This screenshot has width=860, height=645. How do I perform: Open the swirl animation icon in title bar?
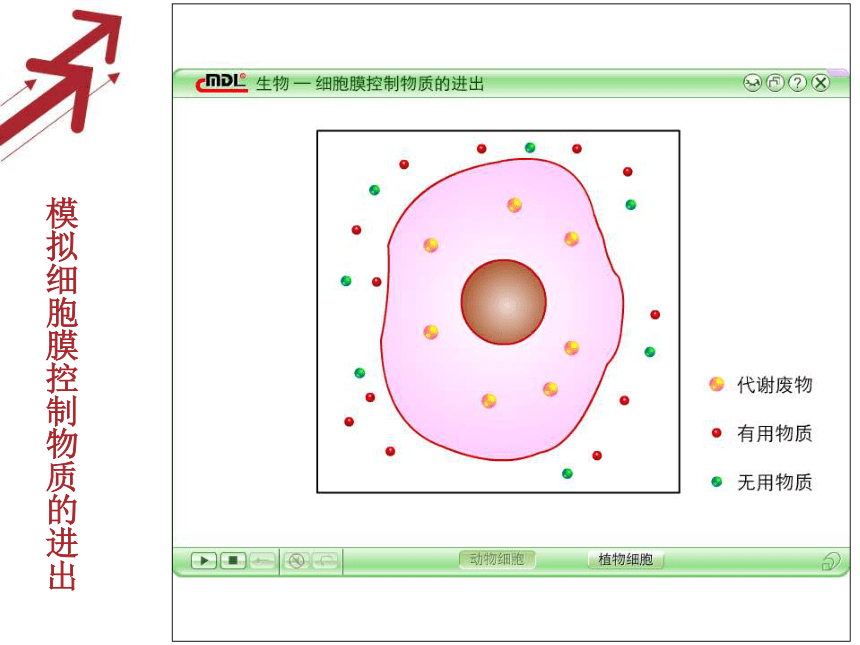coord(752,83)
